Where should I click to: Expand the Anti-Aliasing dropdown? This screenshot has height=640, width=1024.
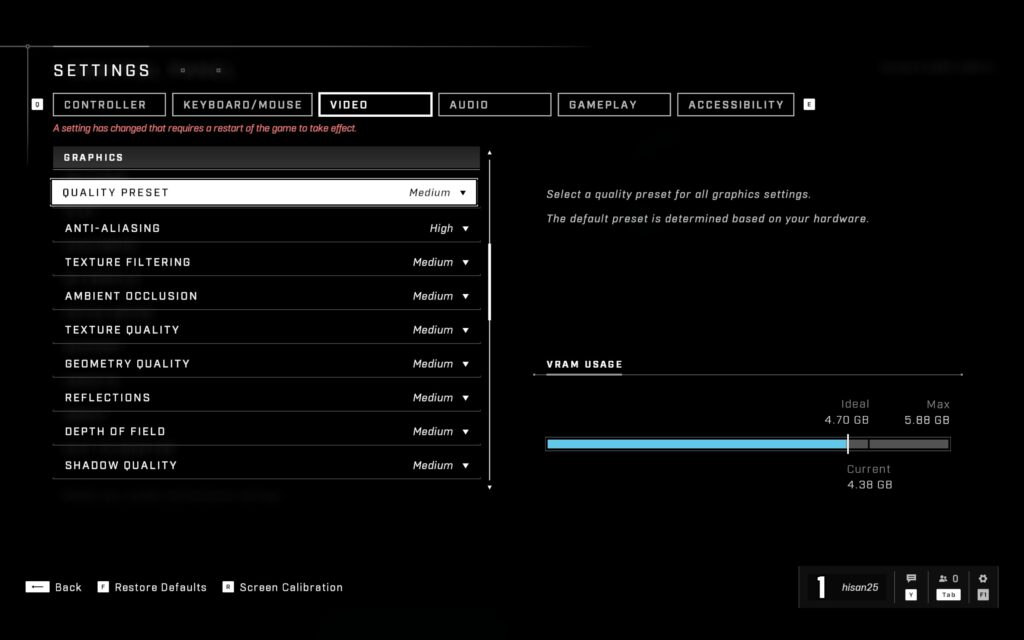click(266, 228)
